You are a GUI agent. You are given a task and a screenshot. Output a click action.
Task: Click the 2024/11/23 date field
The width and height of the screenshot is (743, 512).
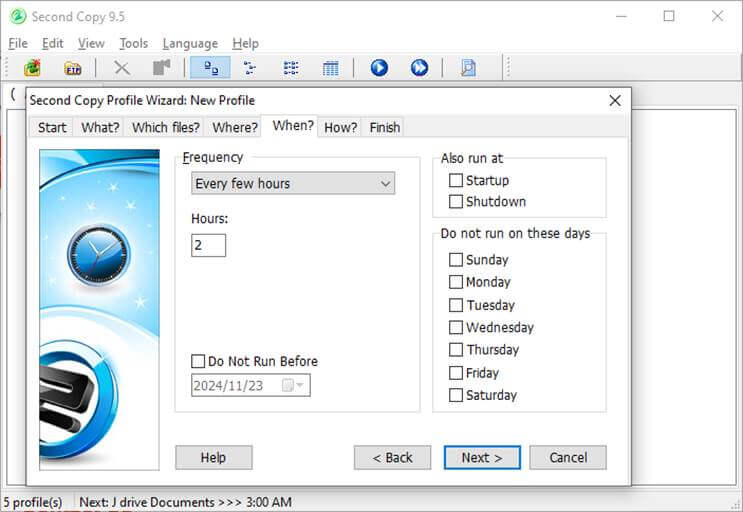[251, 385]
